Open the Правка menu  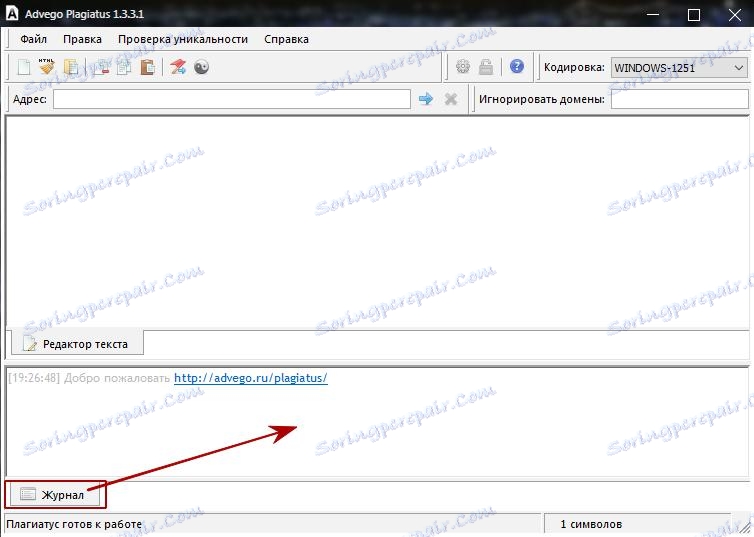(82, 39)
